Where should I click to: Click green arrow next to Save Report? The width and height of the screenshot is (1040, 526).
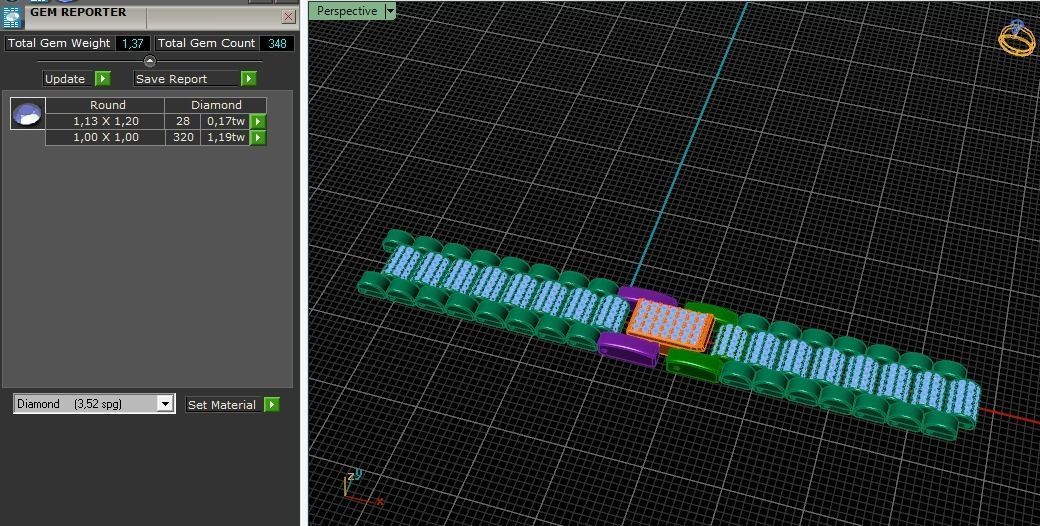[249, 79]
